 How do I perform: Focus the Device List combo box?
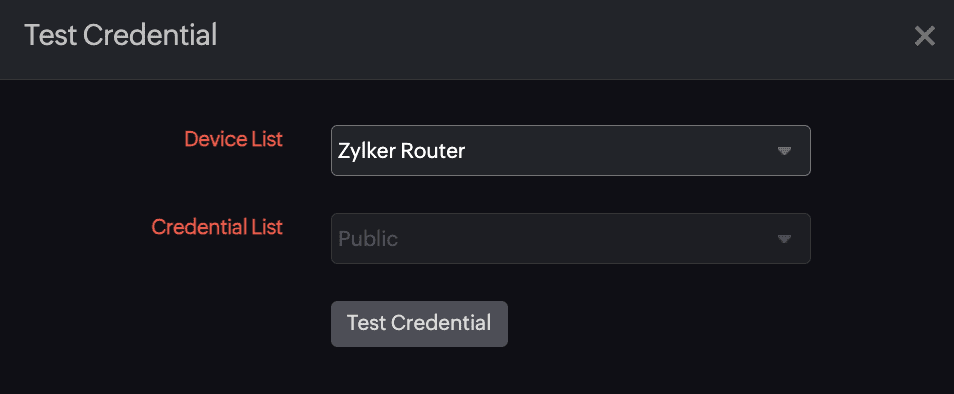570,151
